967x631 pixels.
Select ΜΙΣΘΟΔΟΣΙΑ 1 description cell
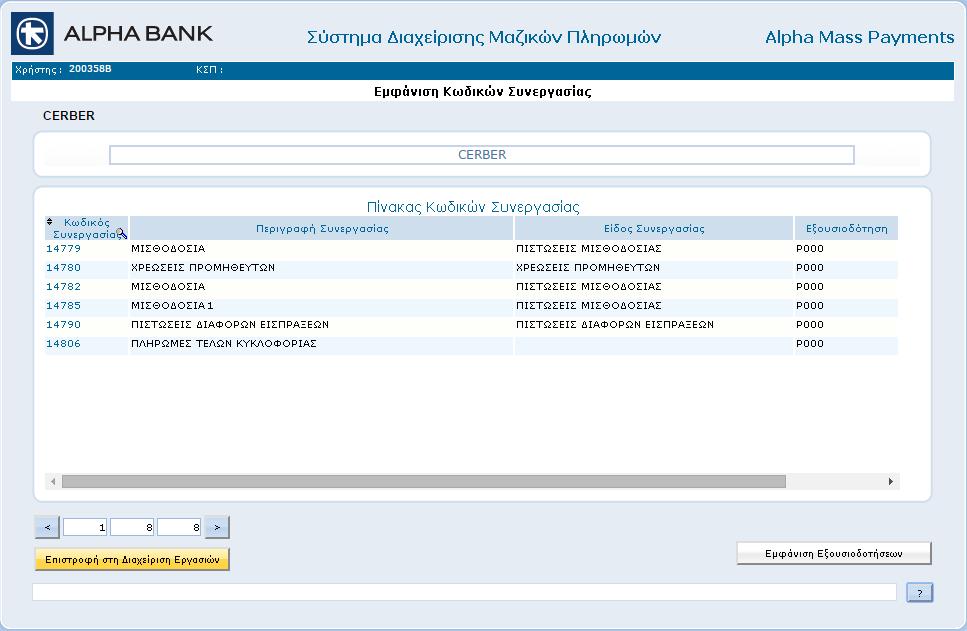(321, 306)
